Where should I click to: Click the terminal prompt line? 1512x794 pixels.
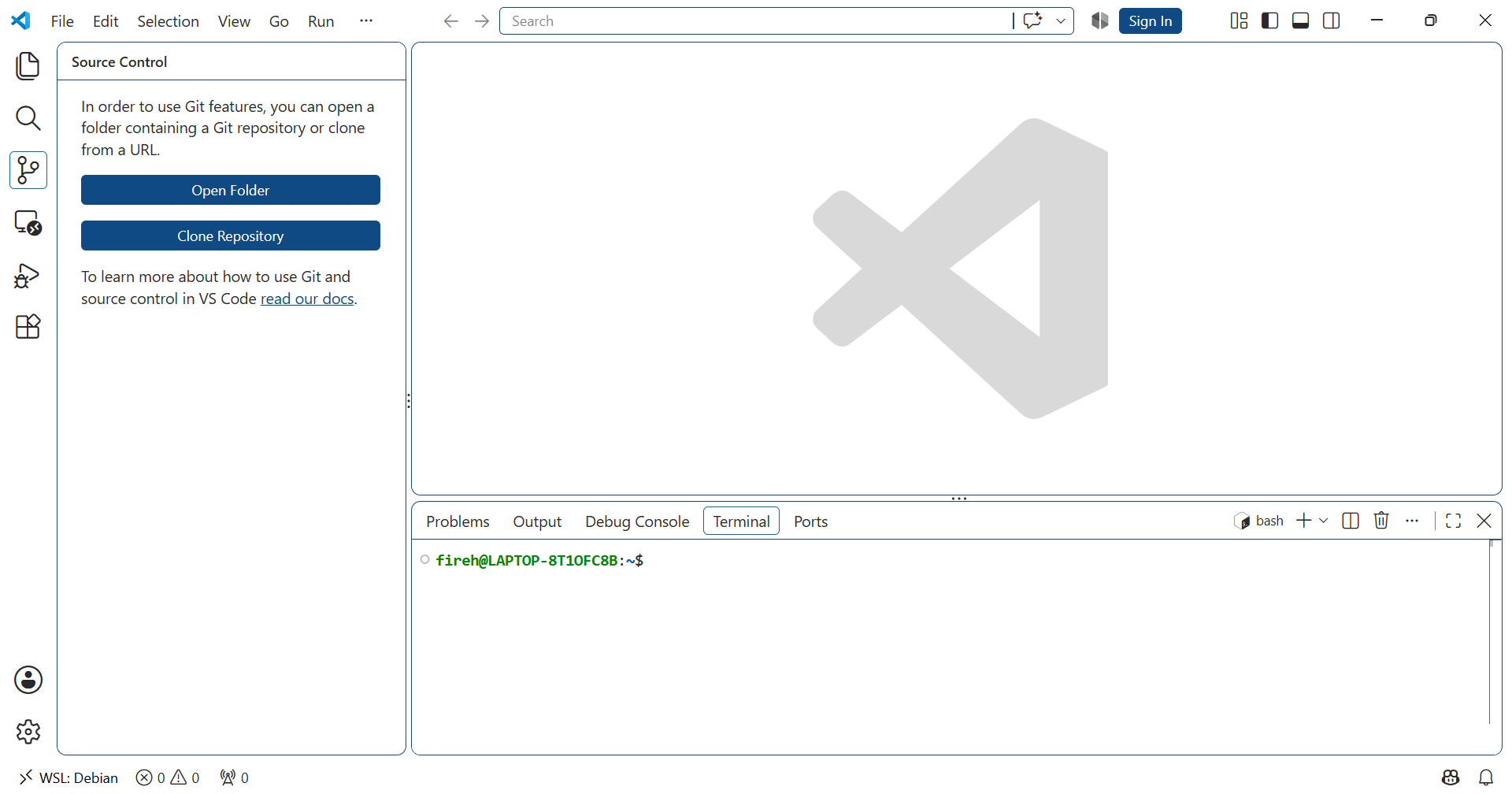coord(539,560)
